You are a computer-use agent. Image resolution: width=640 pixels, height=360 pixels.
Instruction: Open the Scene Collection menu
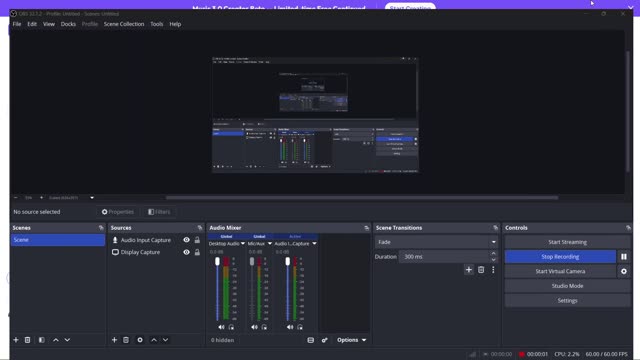(x=124, y=24)
